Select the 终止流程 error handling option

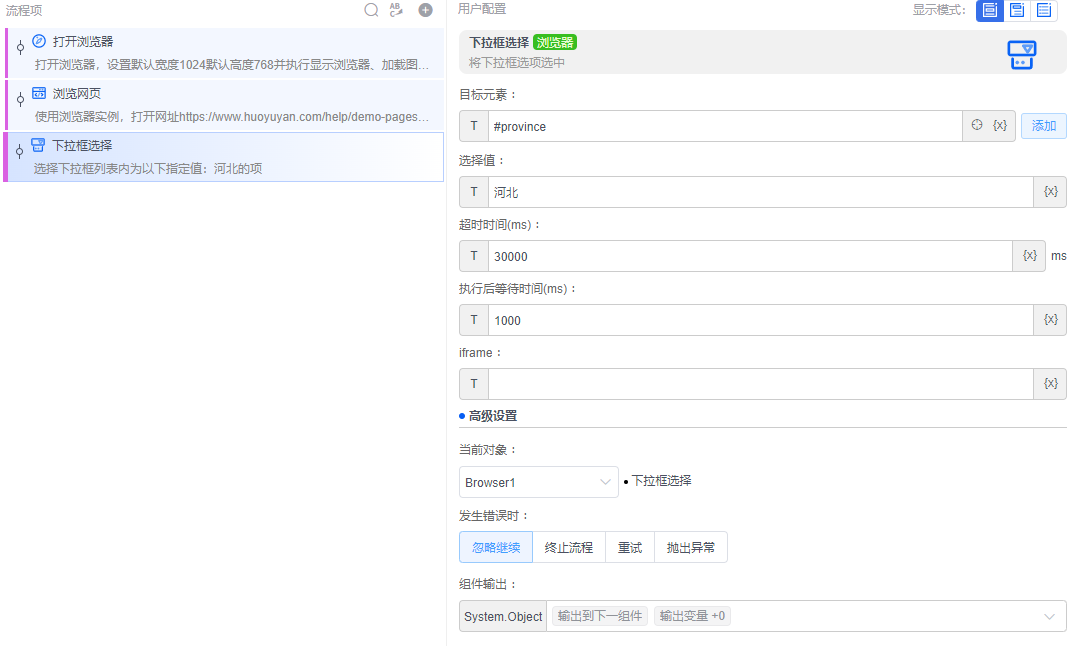pyautogui.click(x=567, y=547)
